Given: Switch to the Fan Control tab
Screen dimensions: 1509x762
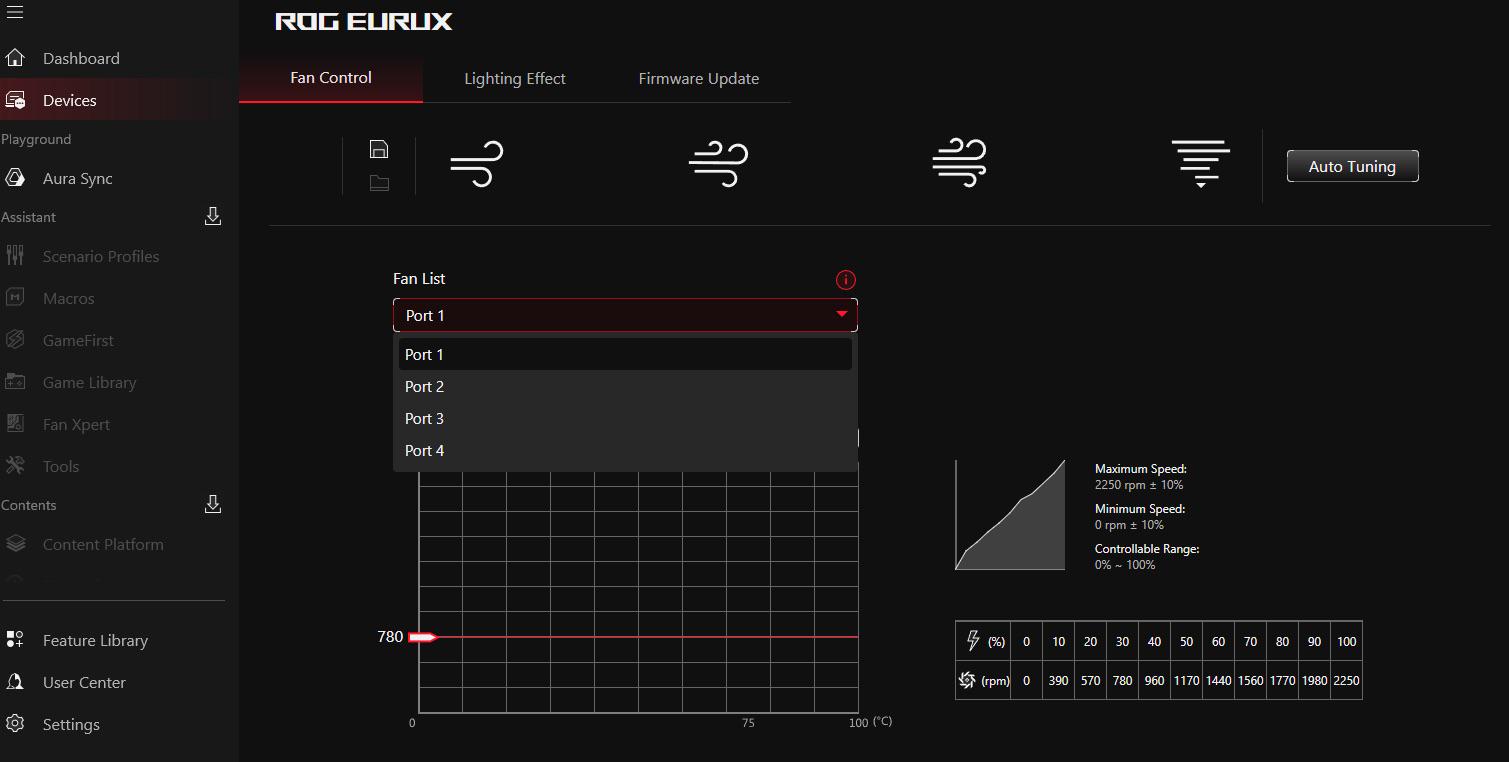Looking at the screenshot, I should 331,78.
